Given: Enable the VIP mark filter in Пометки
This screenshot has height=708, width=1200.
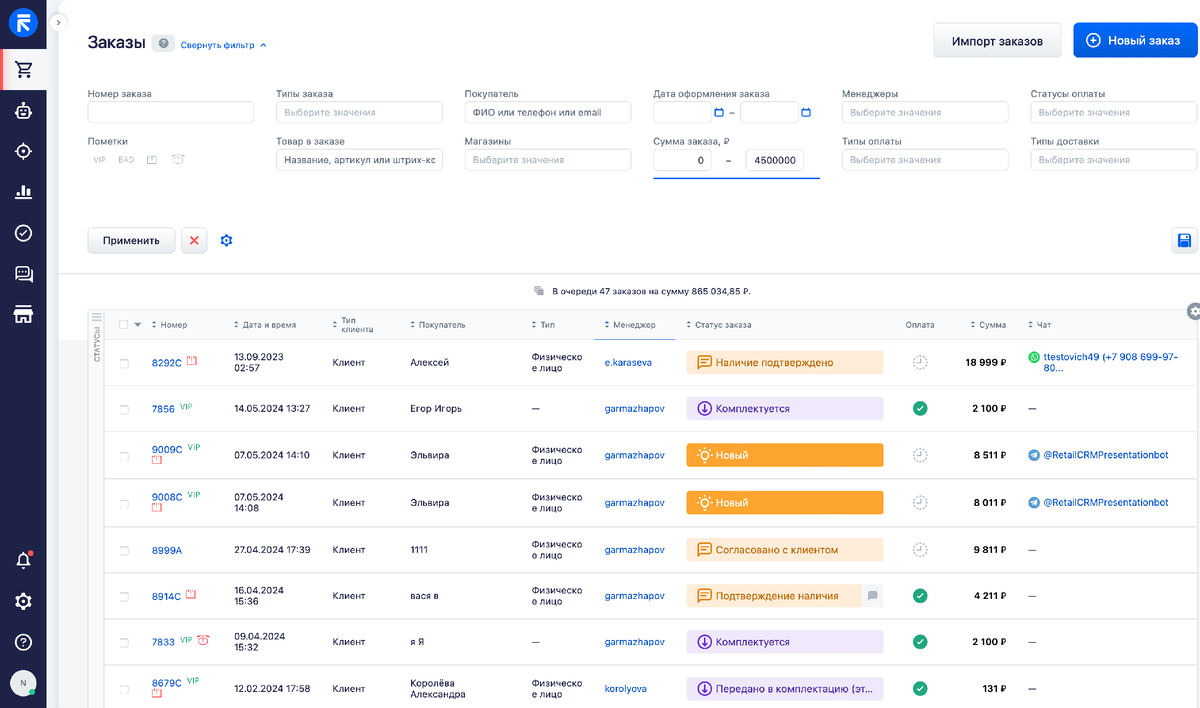Looking at the screenshot, I should 99,159.
